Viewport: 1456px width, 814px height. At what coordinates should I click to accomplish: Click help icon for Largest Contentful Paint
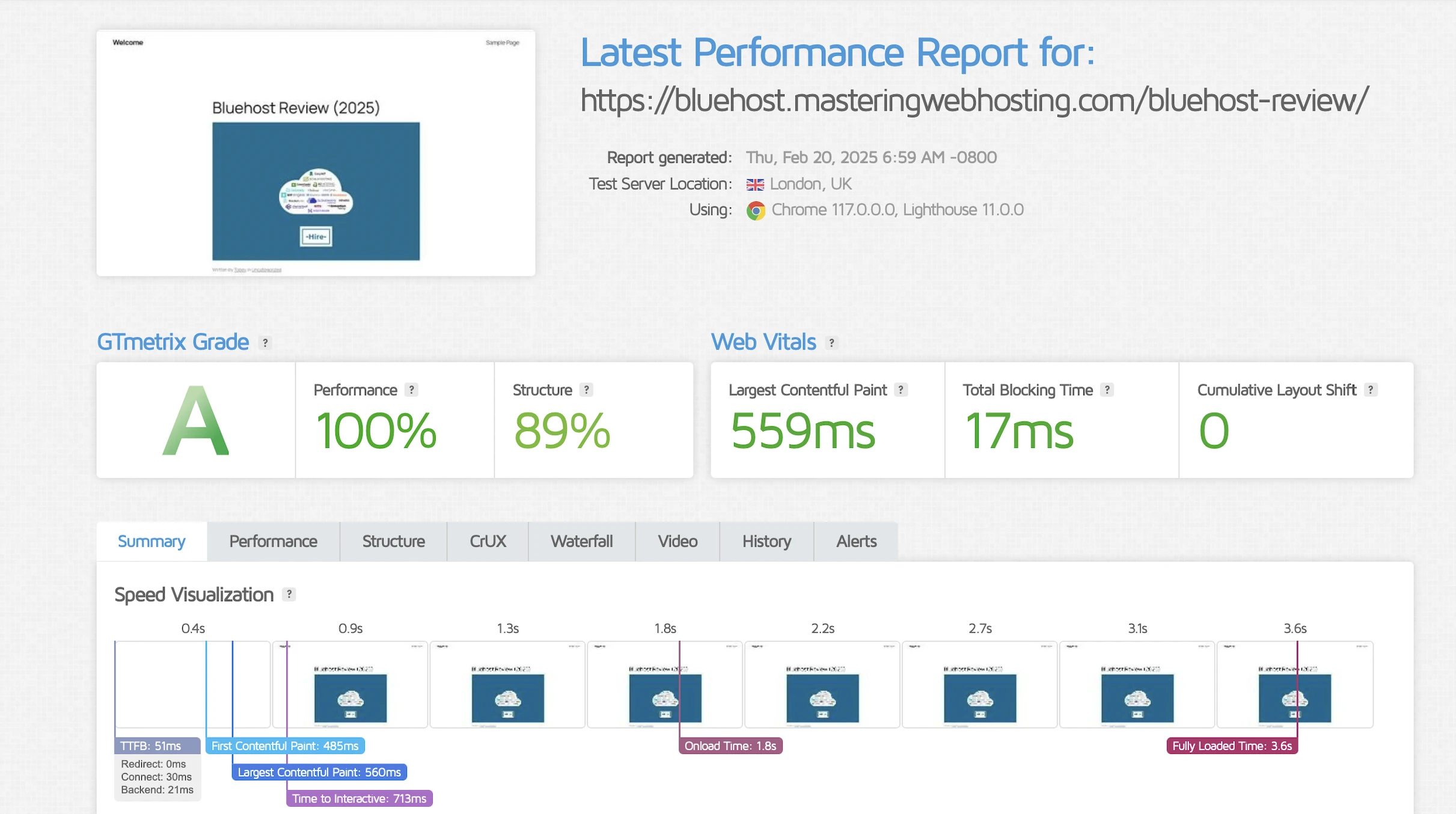point(901,390)
